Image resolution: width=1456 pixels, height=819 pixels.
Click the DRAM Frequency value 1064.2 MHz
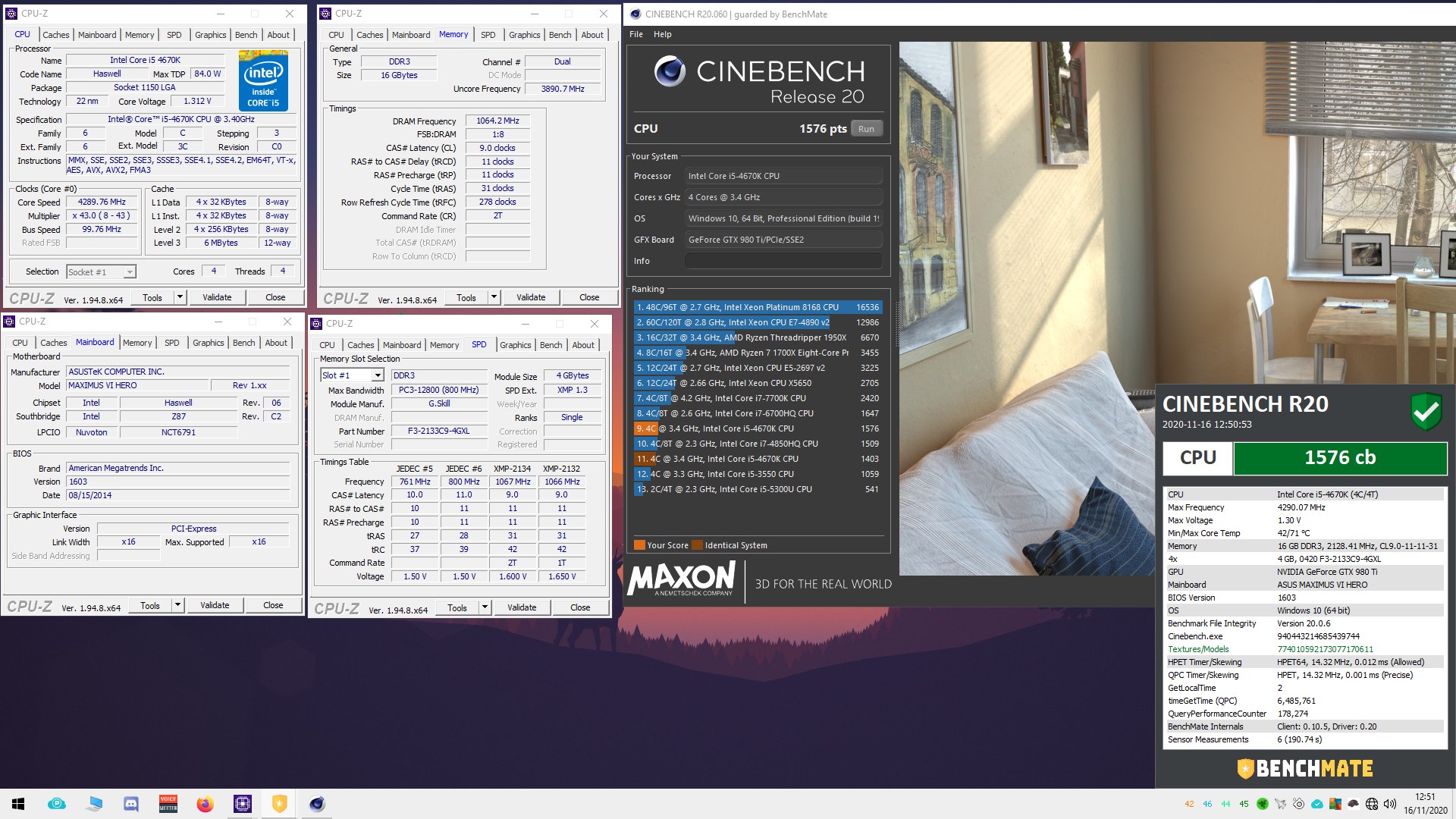coord(497,121)
